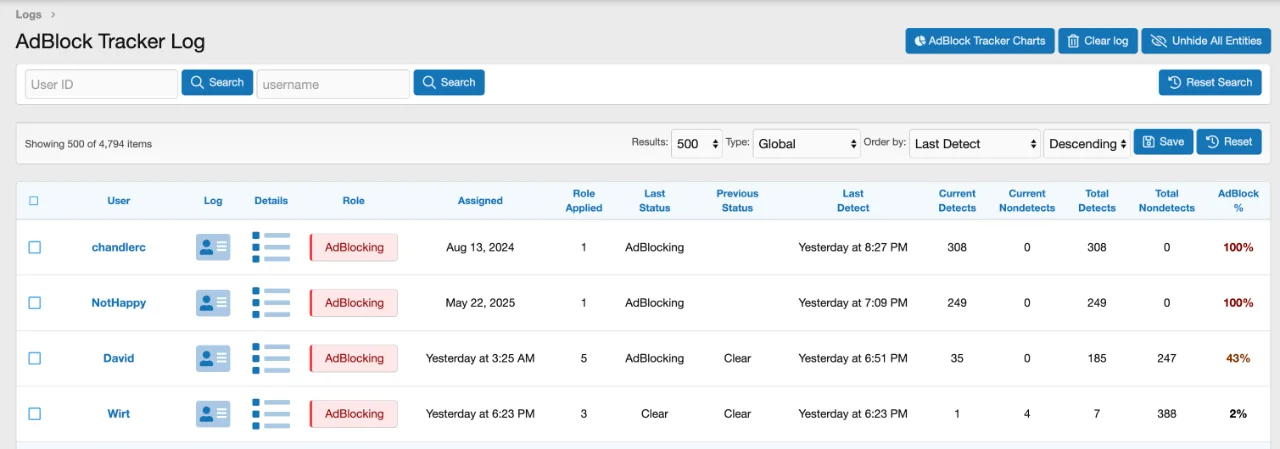Screen dimensions: 1280x449
Task: Toggle select-all checkbox in table header
Action: coord(34,201)
